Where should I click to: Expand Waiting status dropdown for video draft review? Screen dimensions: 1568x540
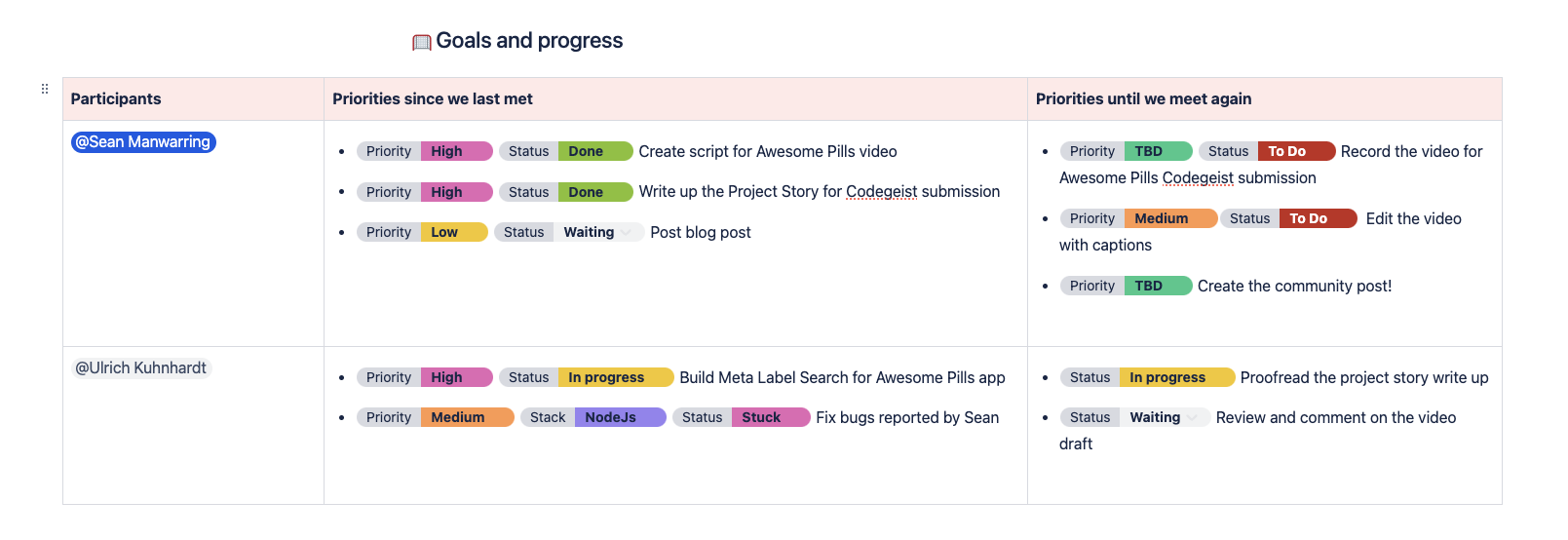tap(1192, 417)
